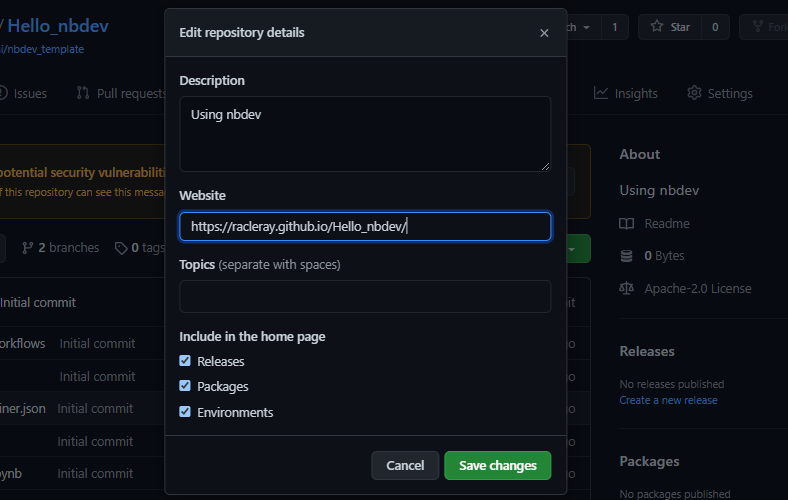
Task: Click the Readme book icon
Action: click(x=627, y=224)
